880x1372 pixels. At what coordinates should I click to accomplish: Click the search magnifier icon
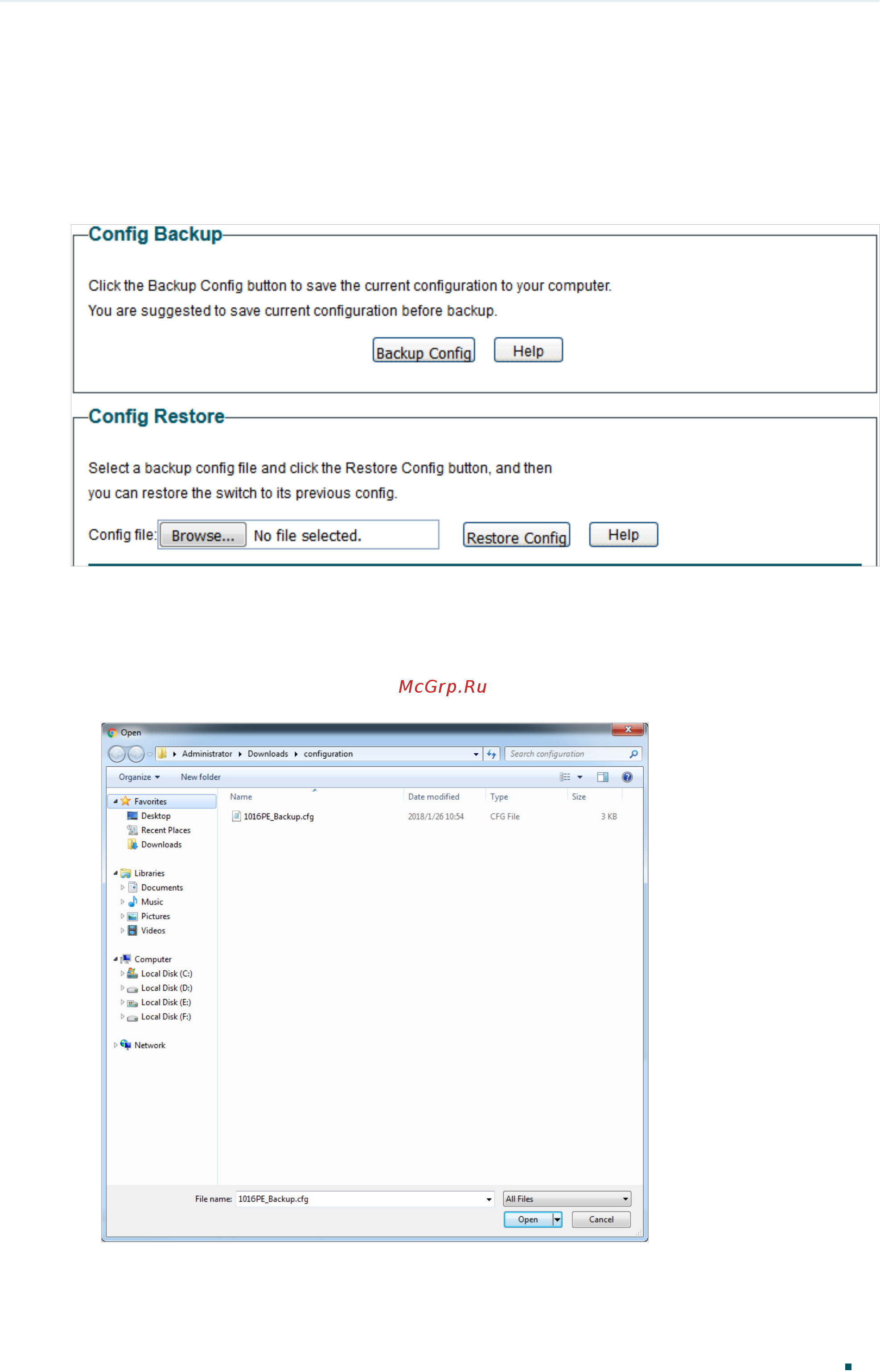(x=634, y=754)
